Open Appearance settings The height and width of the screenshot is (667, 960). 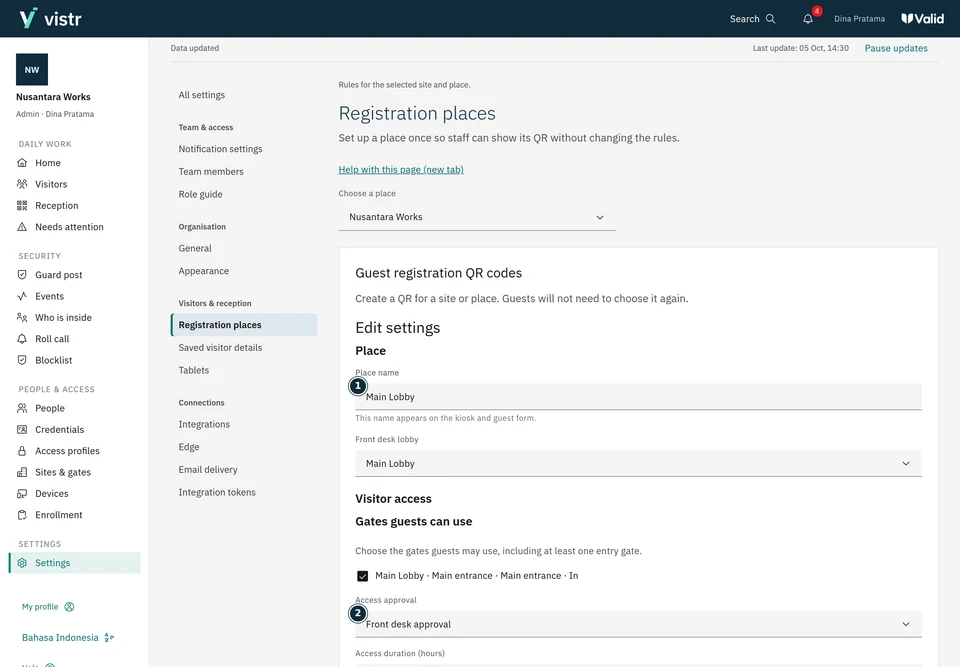[203, 271]
